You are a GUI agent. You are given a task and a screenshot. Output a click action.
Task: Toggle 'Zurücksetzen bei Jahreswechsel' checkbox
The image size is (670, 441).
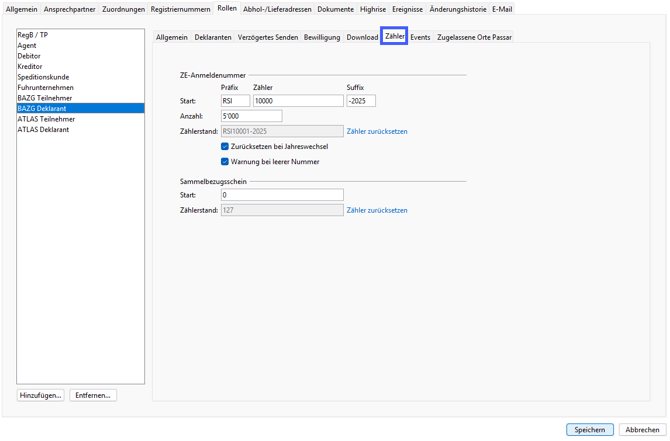[x=225, y=146]
